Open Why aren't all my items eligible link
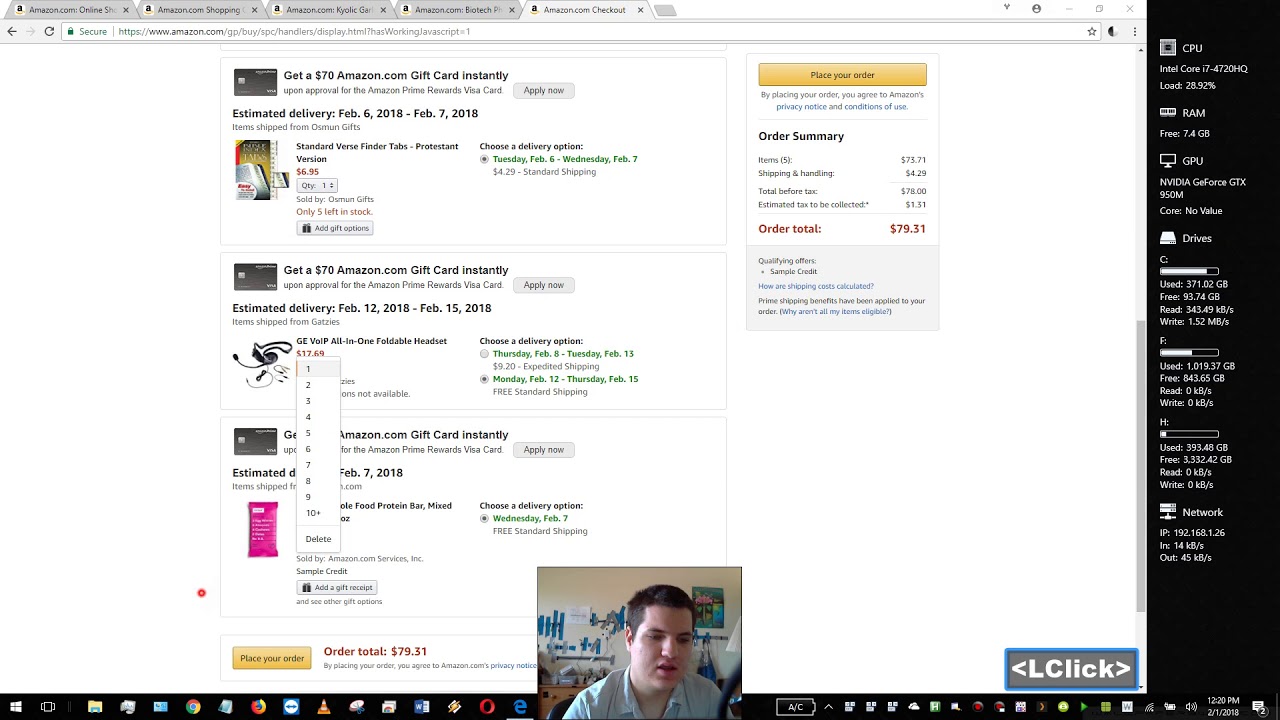The width and height of the screenshot is (1280, 720). (x=835, y=312)
